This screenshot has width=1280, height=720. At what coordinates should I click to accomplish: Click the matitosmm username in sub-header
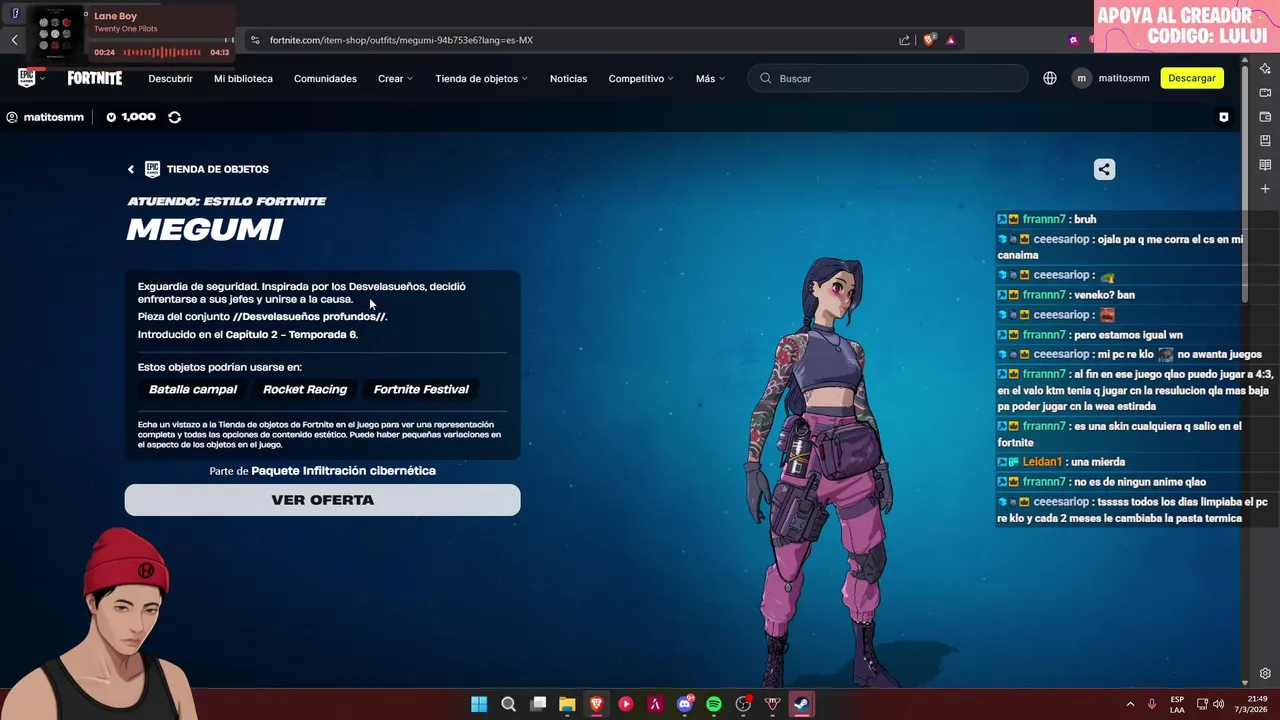[x=53, y=117]
